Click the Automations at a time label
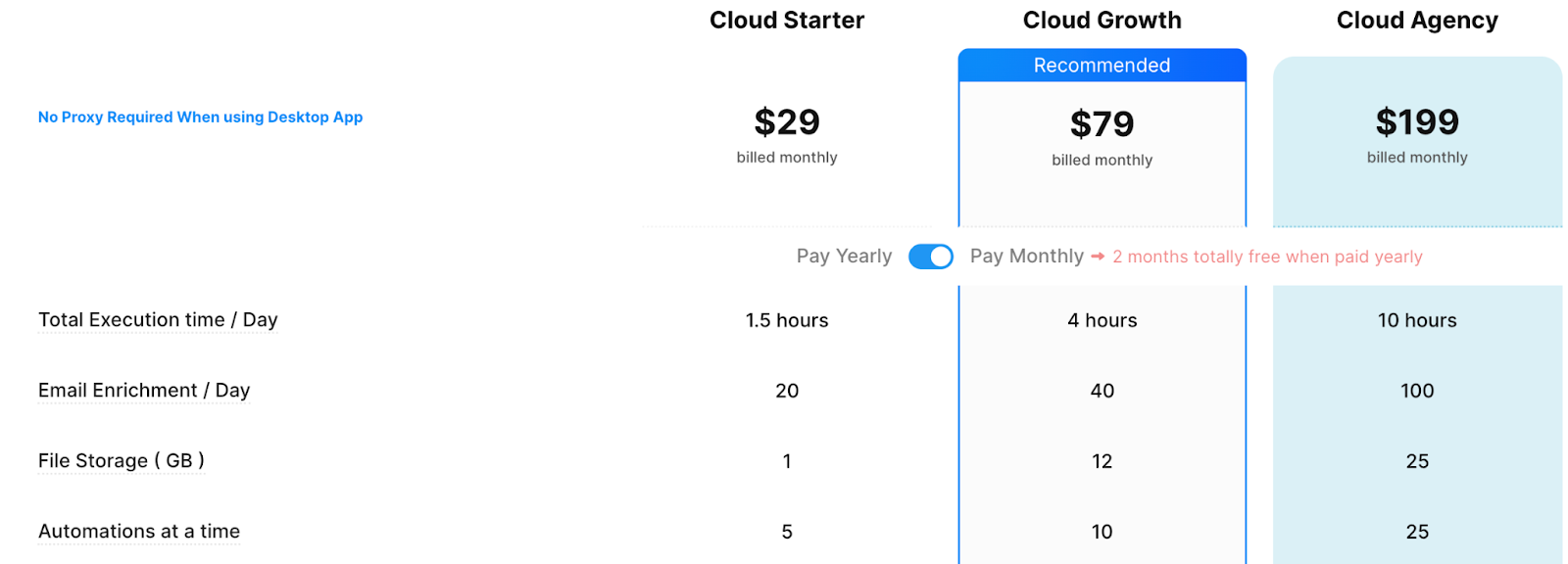The image size is (1568, 564). (139, 532)
